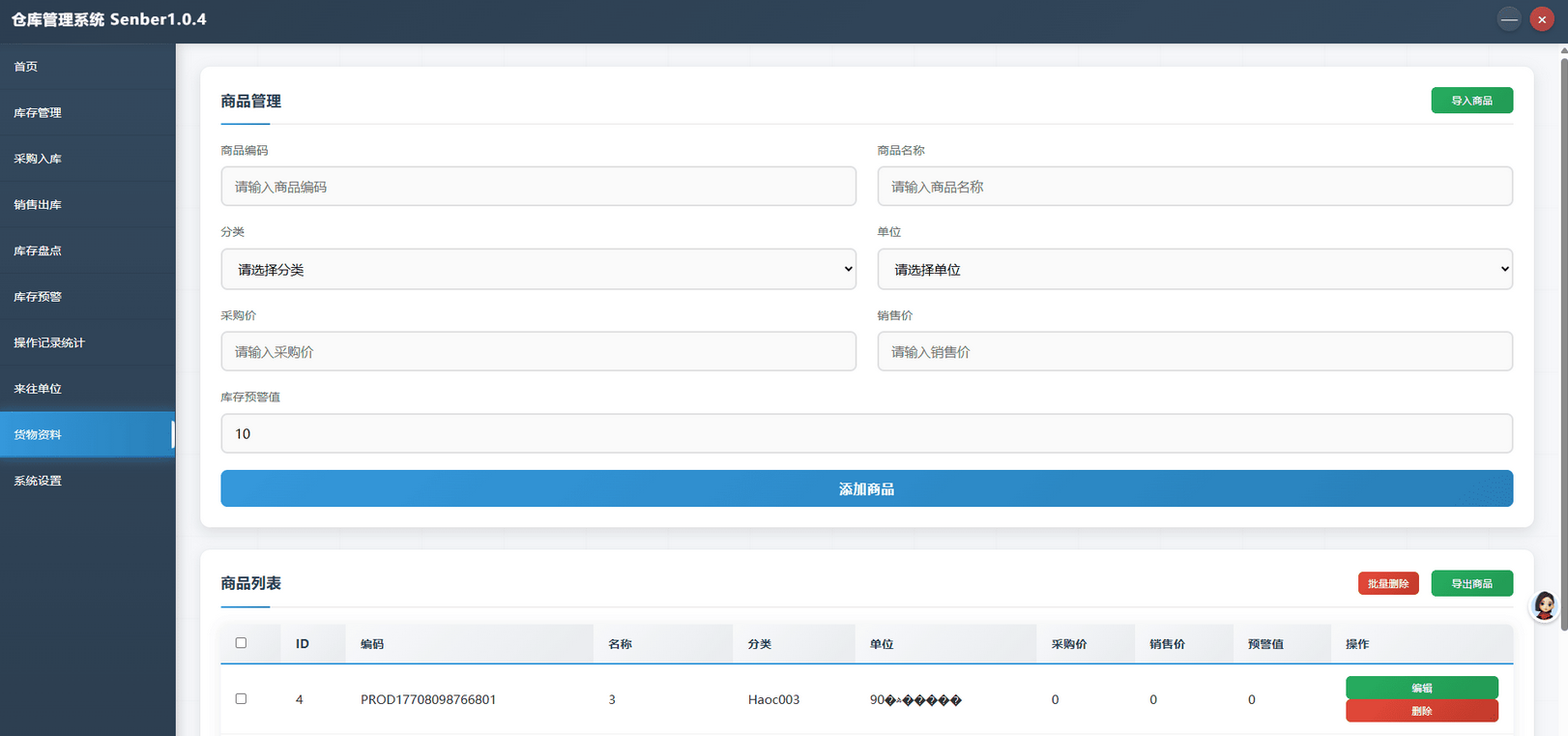Delete product PROD17708098766801 with 删除 button
The width and height of the screenshot is (1568, 736).
click(x=1421, y=711)
